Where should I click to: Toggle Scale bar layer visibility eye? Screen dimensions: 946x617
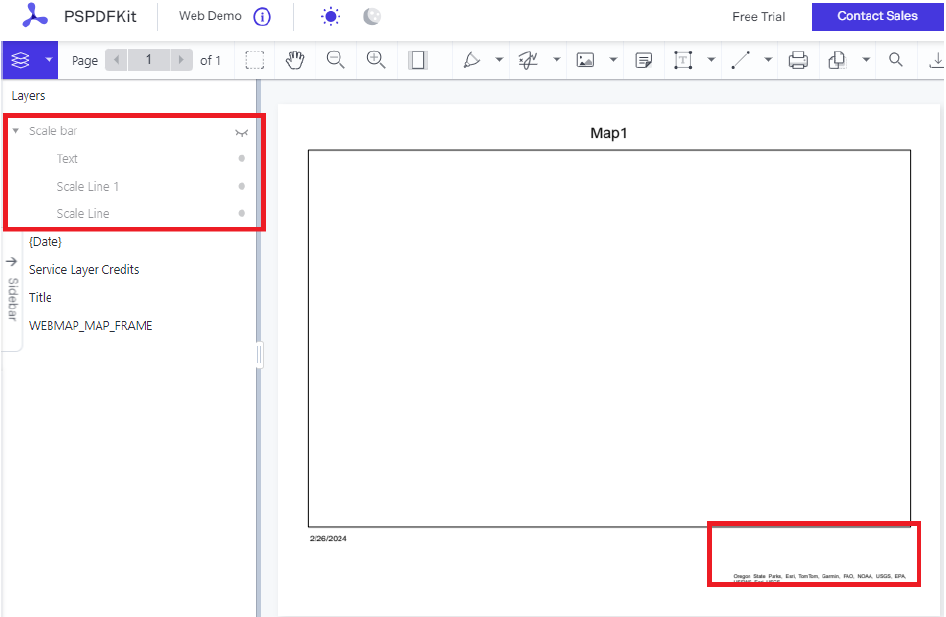click(241, 133)
